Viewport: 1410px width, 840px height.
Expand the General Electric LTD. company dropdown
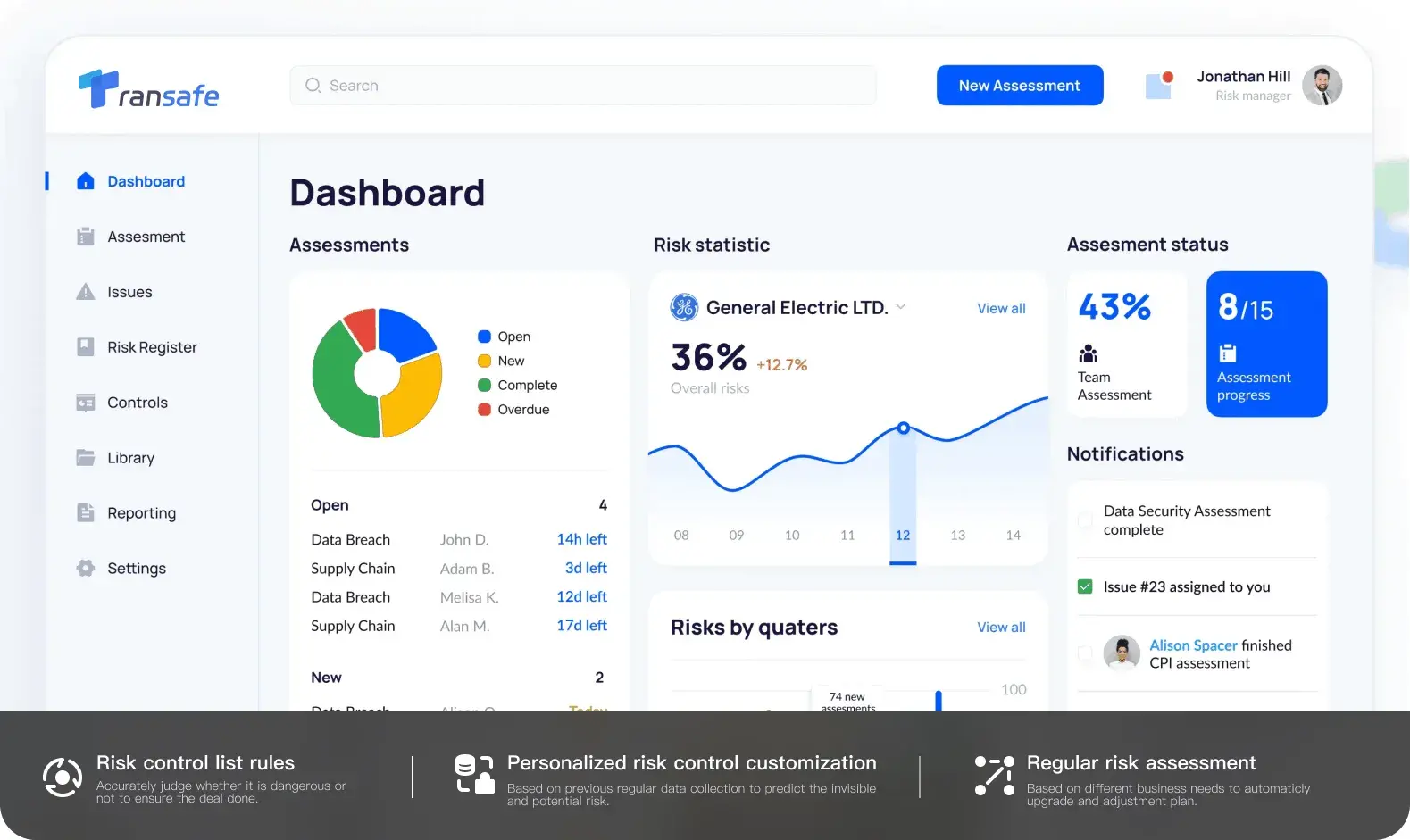coord(901,307)
